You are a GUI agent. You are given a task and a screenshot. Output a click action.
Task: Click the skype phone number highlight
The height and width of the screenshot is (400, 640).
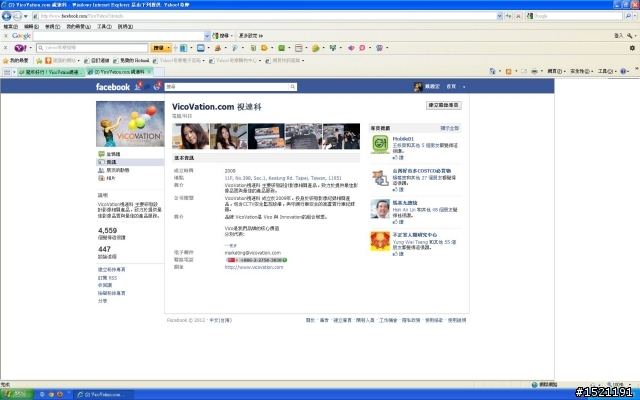(257, 260)
